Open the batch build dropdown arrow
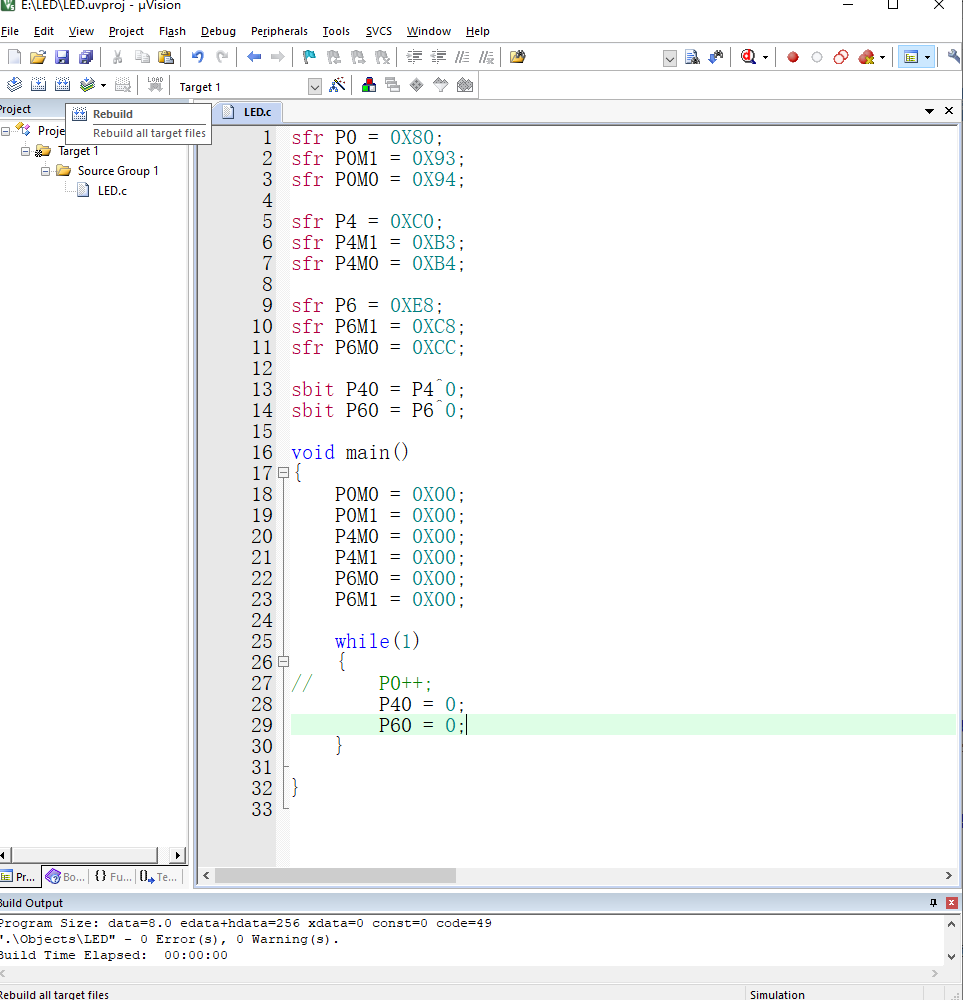 tap(103, 85)
